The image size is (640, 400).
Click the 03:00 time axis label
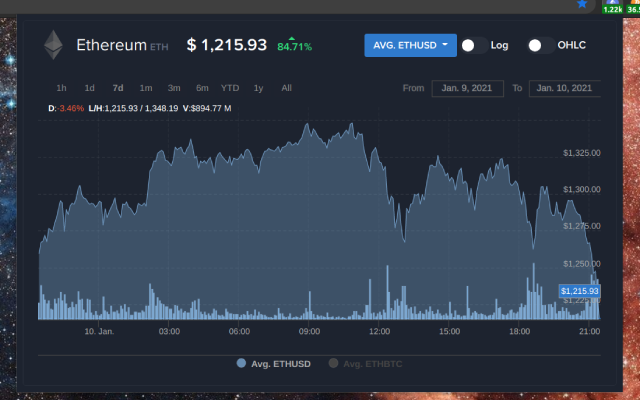coord(169,331)
